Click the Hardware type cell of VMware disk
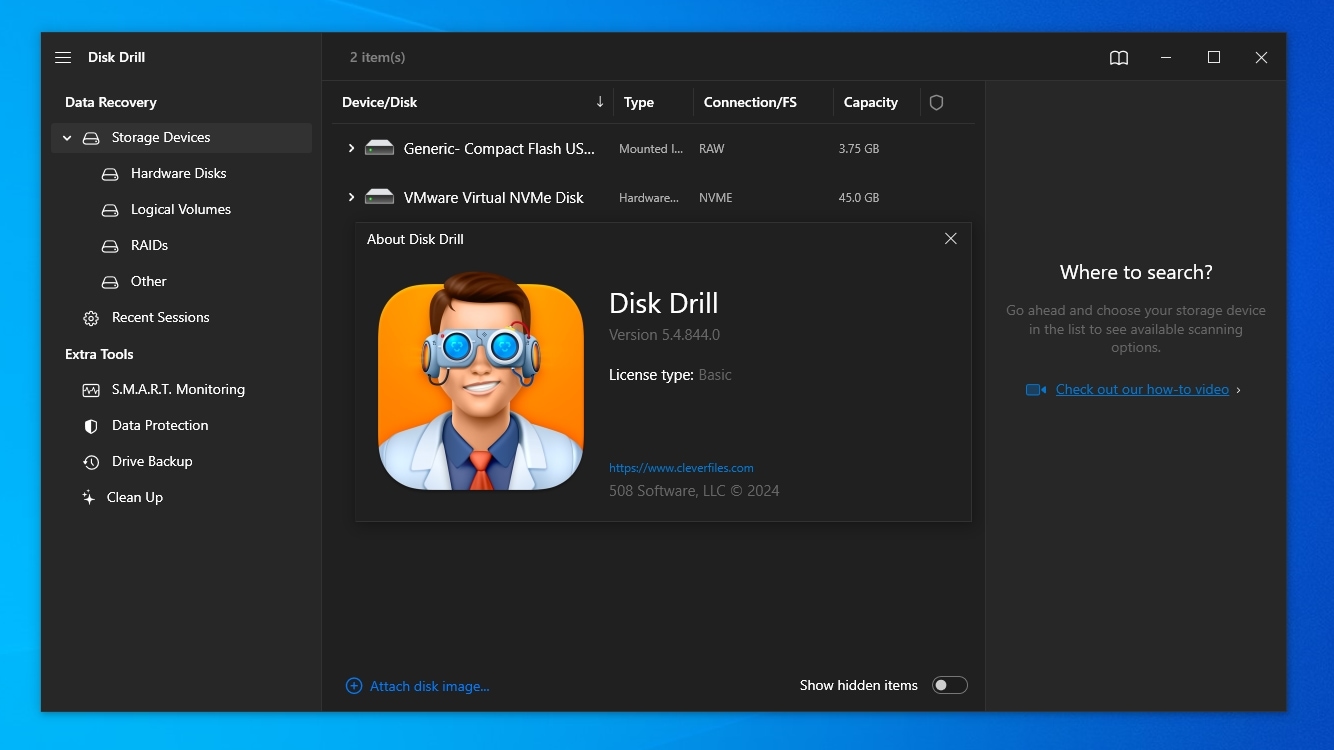Viewport: 1334px width, 750px height. (649, 198)
